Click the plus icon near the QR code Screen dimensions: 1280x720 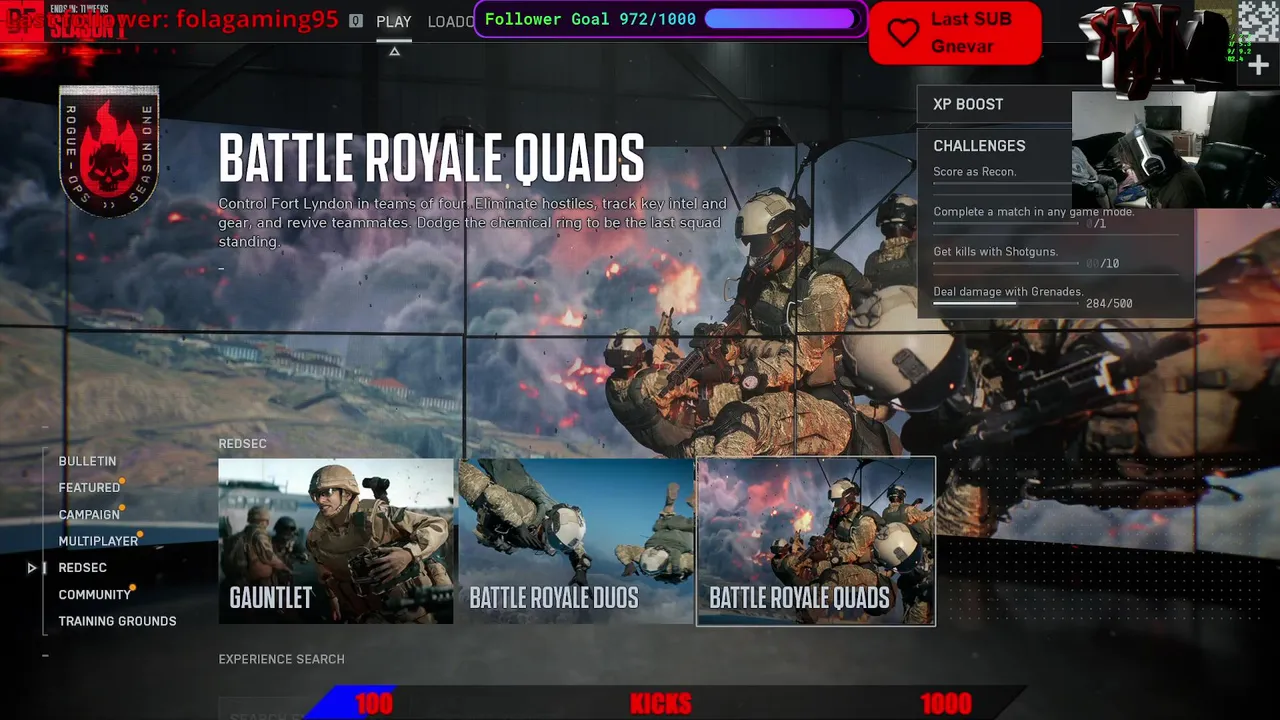coord(1258,65)
